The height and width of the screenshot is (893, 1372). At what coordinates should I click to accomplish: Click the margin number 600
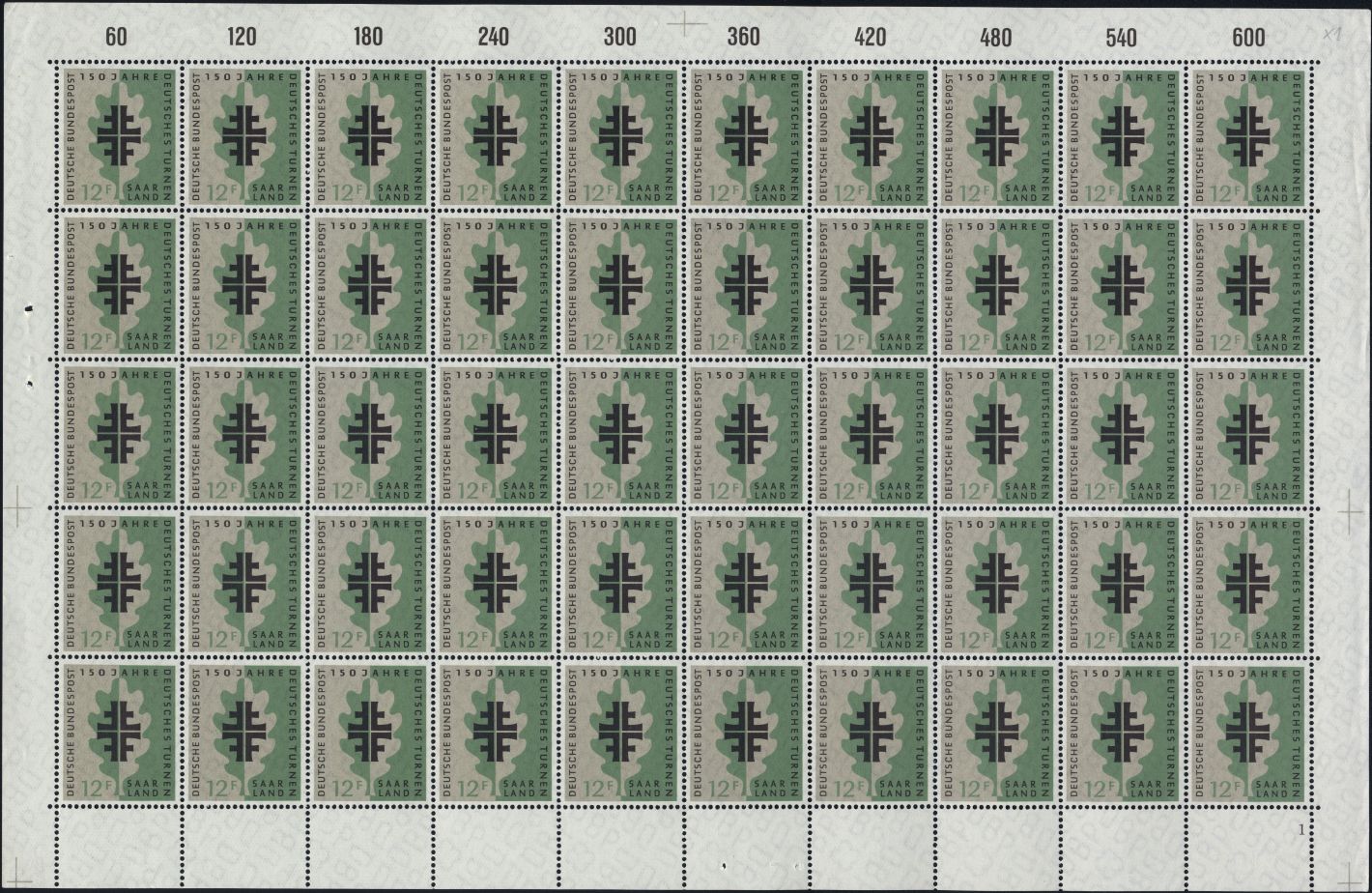[1247, 38]
